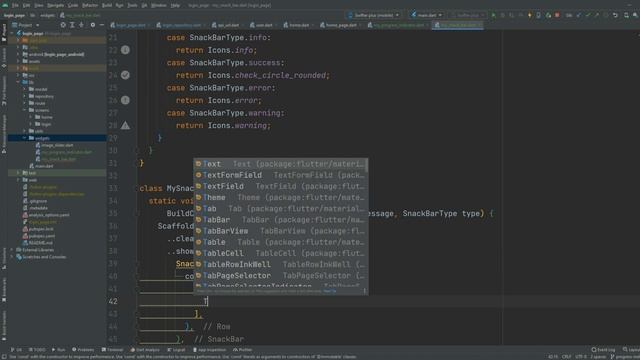The image size is (640, 360).
Task: Click Collapse All icon in Project panel
Action: point(82,25)
